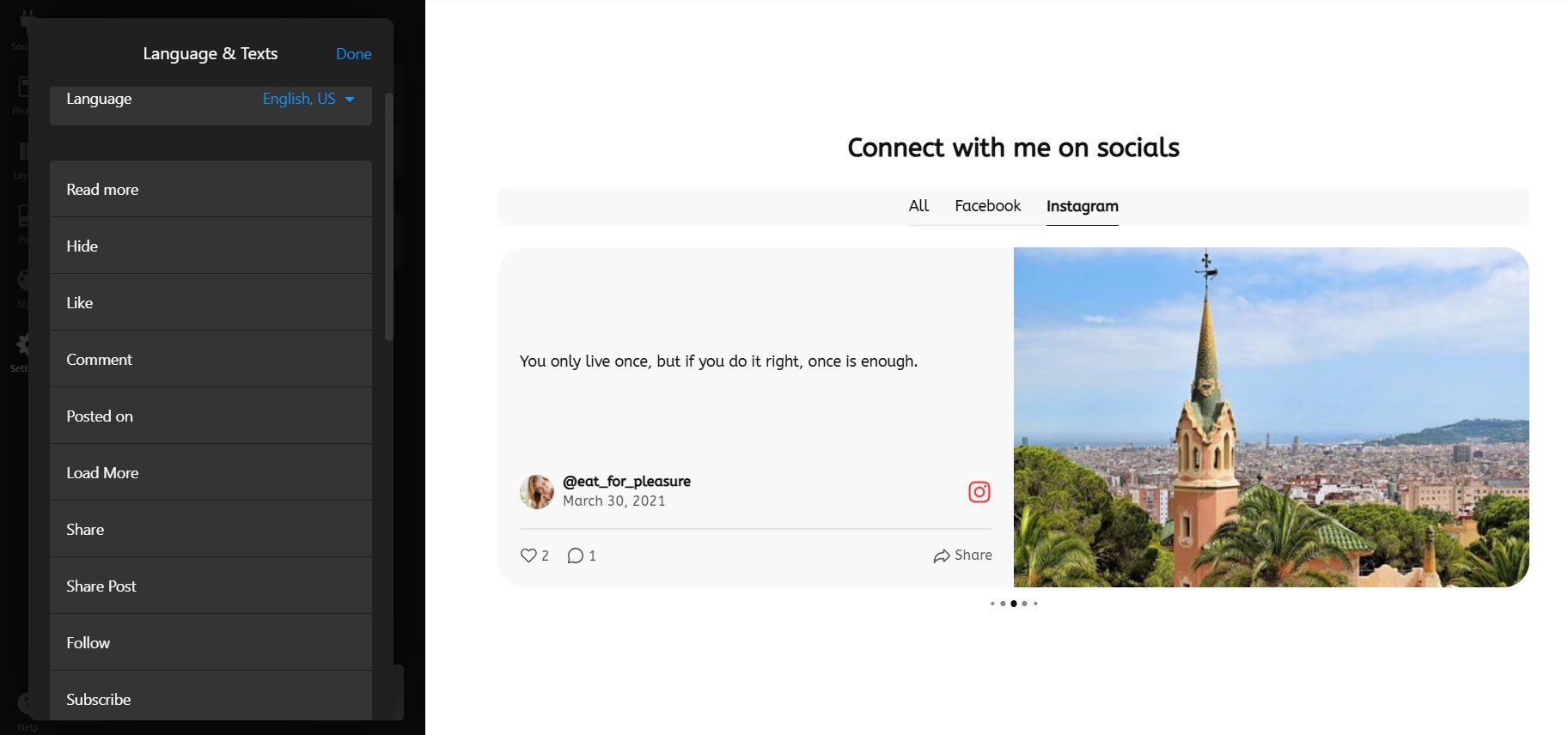Switch to the Facebook feed tab

[x=987, y=206]
